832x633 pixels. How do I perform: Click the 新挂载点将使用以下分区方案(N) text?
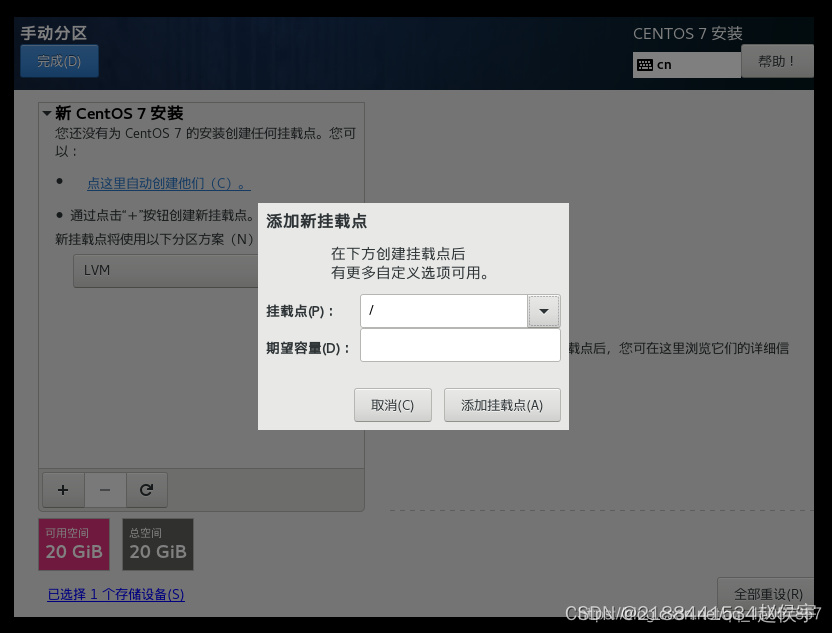[154, 239]
